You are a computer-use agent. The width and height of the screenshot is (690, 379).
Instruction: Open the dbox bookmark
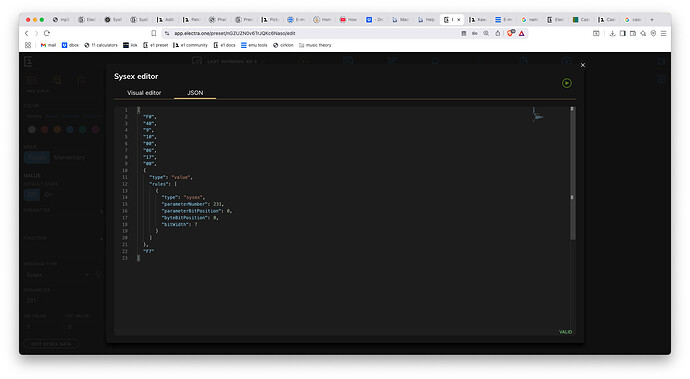point(70,45)
